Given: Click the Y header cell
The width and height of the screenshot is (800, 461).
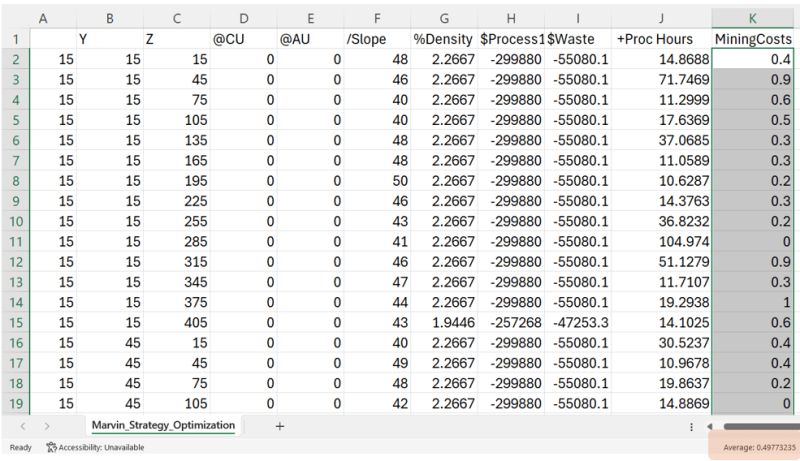Looking at the screenshot, I should coord(110,39).
